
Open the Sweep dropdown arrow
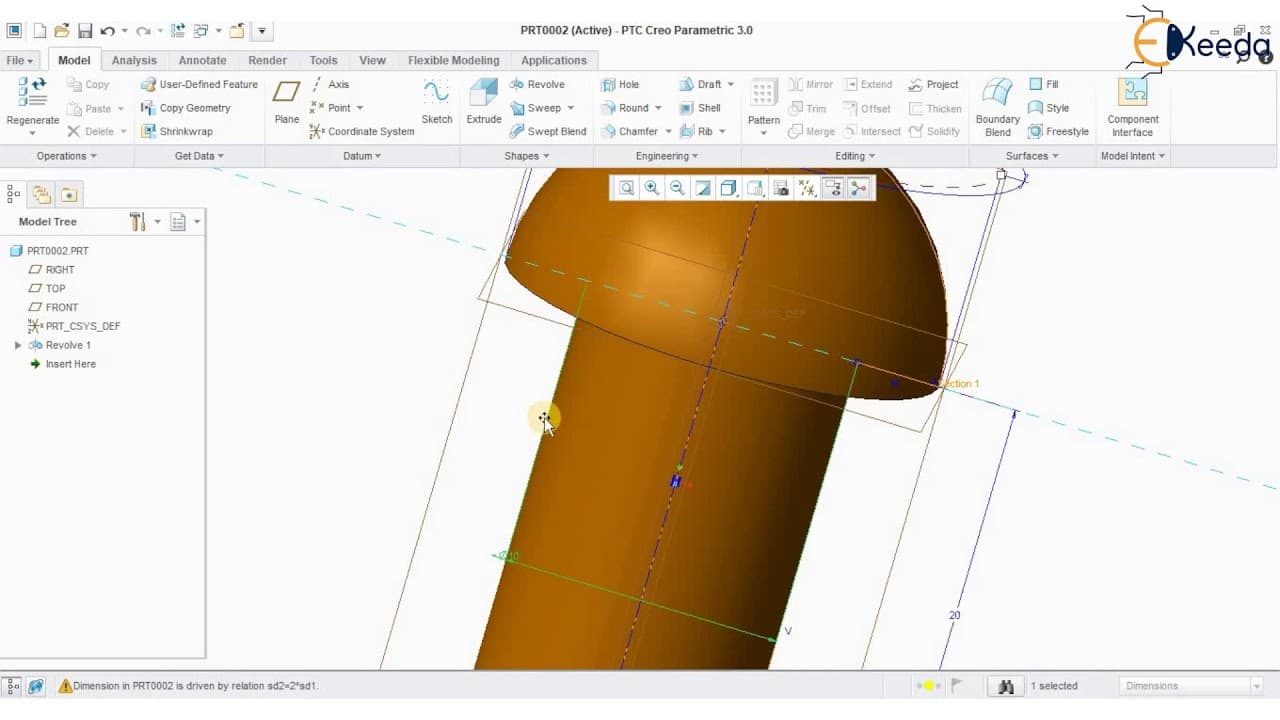pyautogui.click(x=571, y=108)
